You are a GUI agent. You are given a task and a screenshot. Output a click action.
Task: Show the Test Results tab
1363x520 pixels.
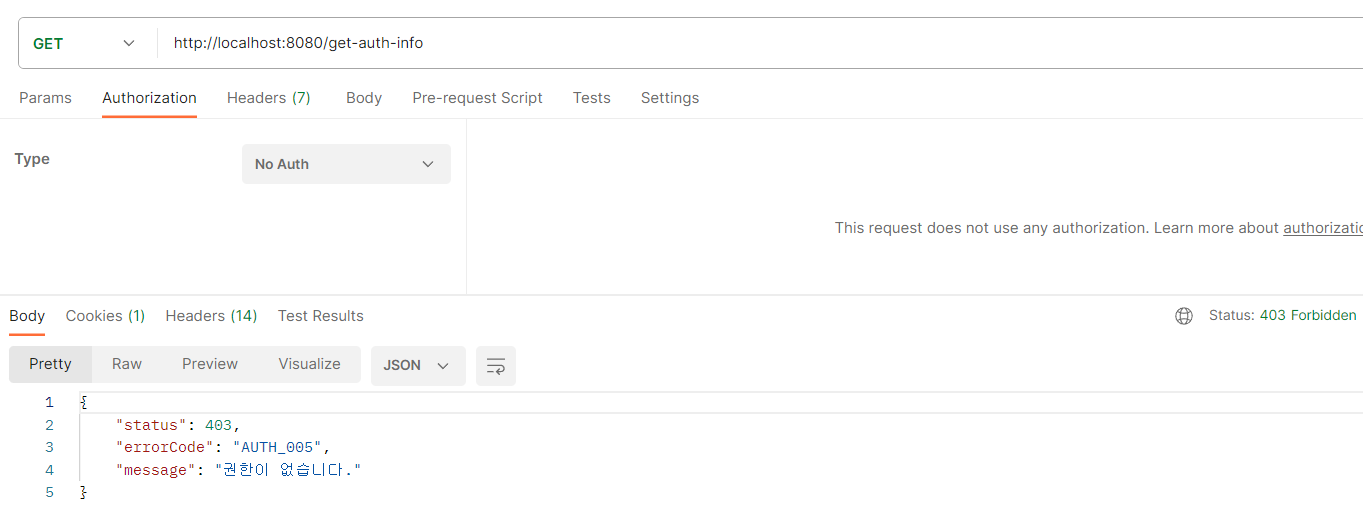click(x=320, y=316)
